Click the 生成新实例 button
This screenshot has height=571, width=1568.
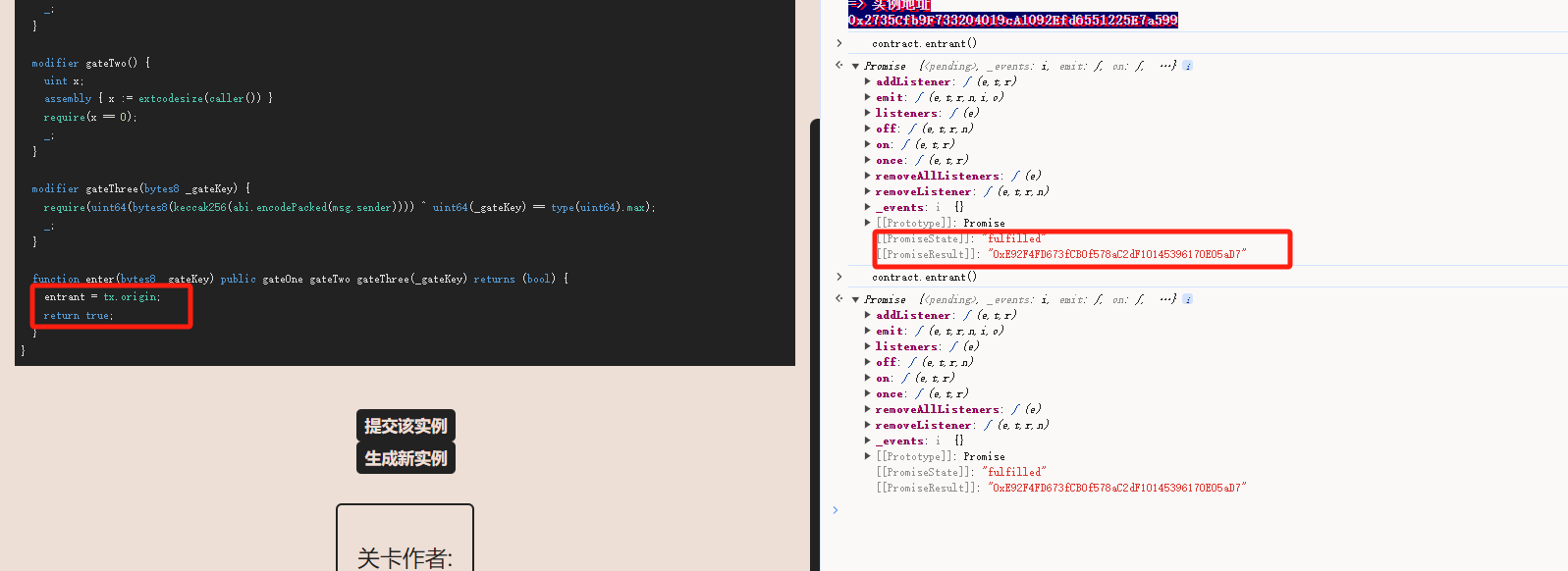[406, 458]
